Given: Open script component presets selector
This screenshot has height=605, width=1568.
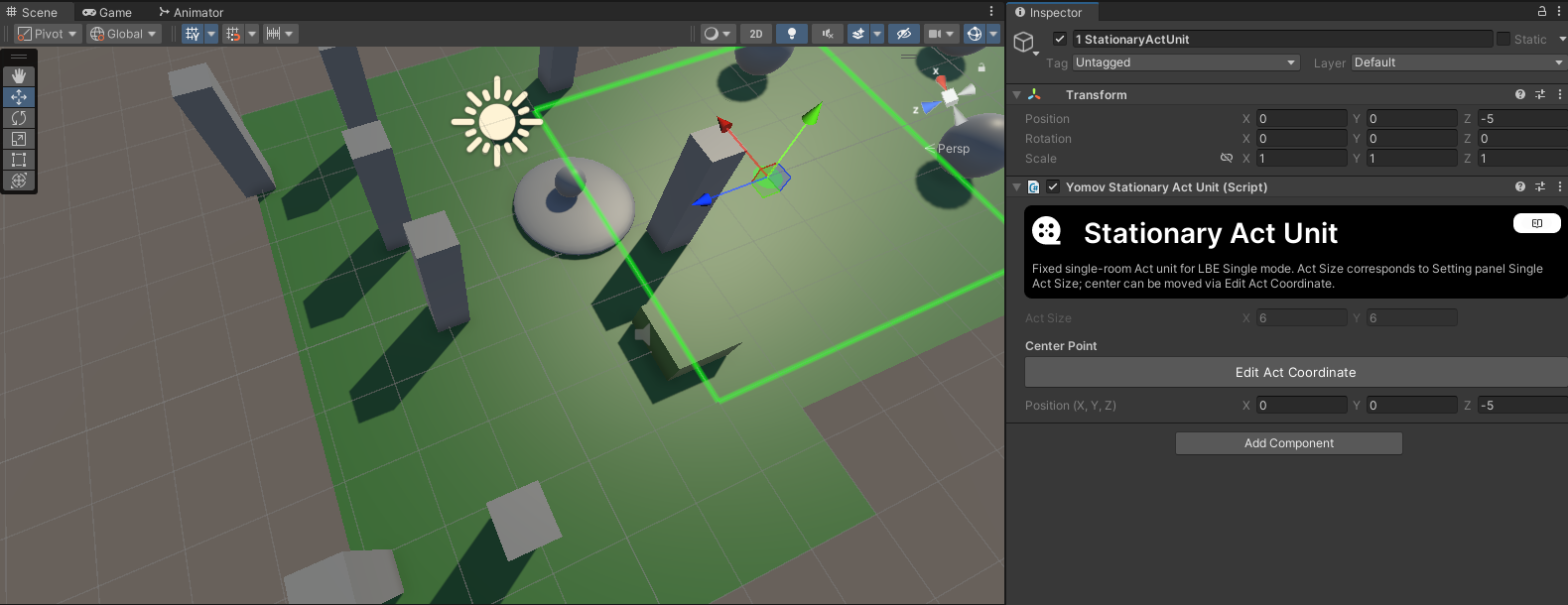Looking at the screenshot, I should coord(1540,186).
